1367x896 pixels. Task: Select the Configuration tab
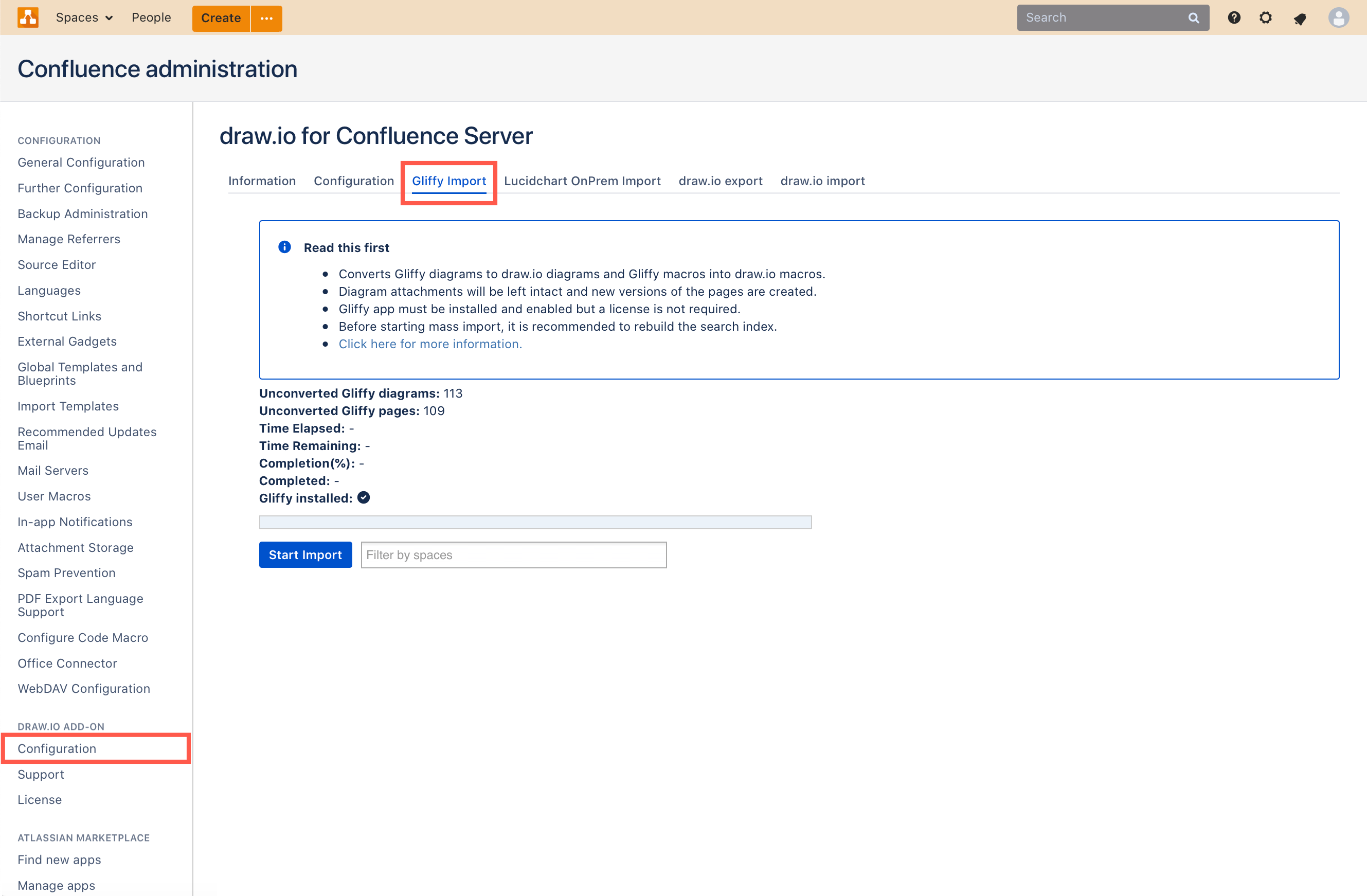click(354, 180)
